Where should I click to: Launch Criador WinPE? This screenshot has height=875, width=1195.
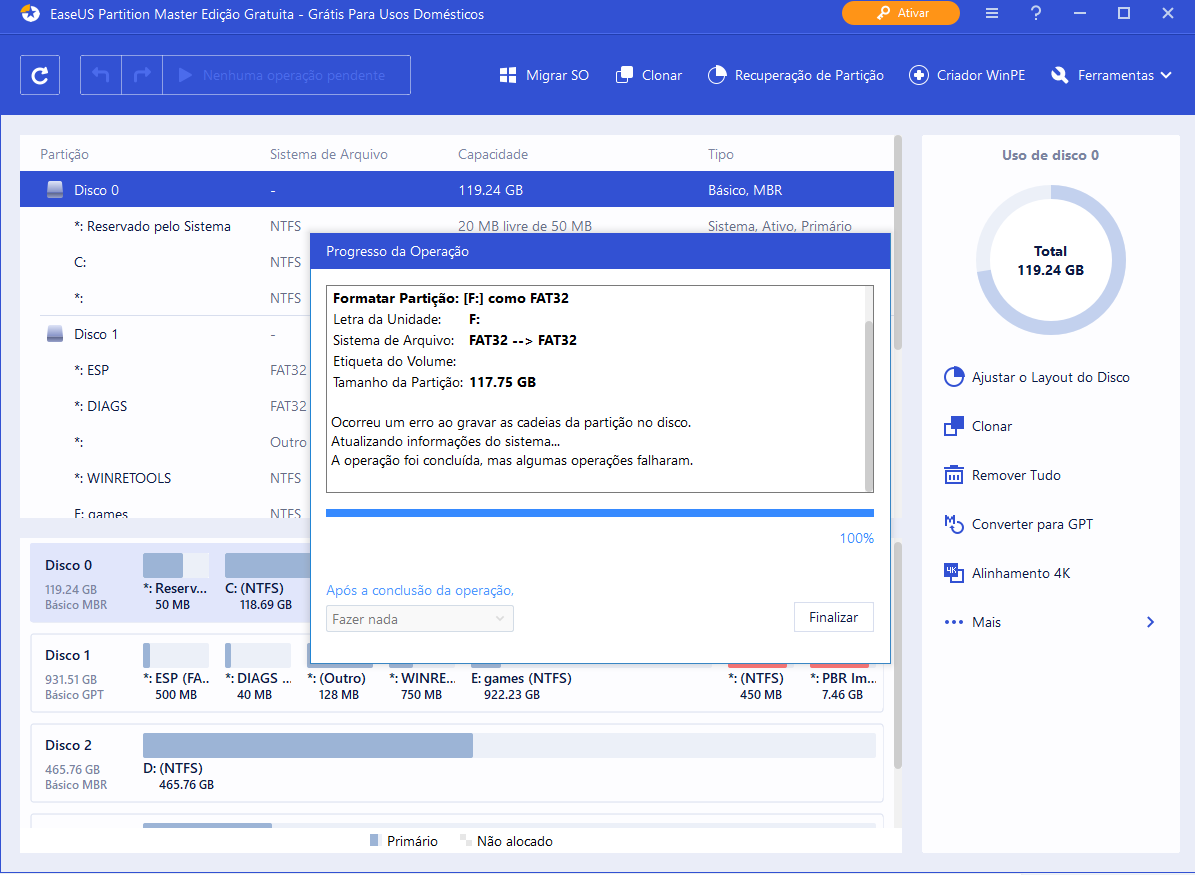[967, 75]
